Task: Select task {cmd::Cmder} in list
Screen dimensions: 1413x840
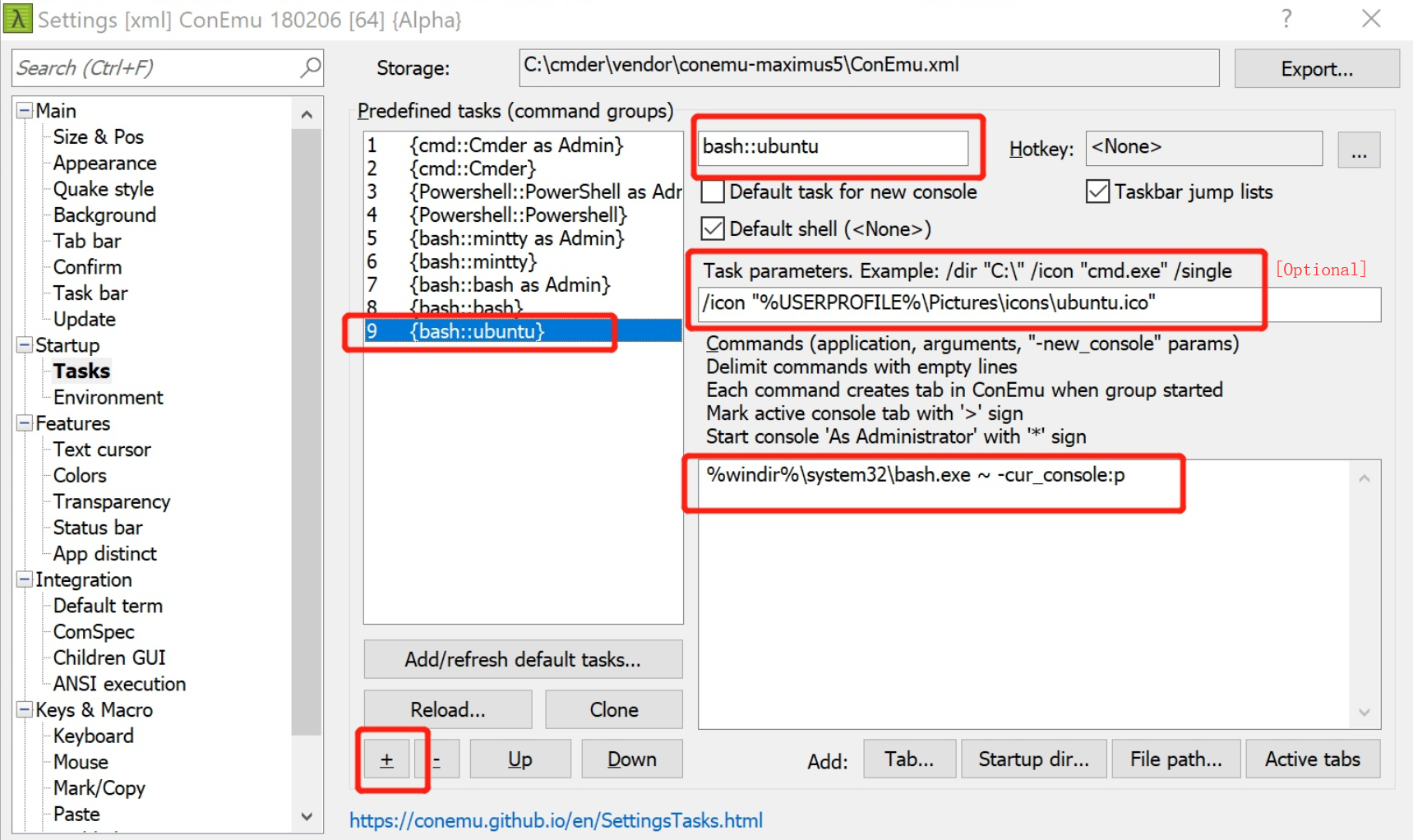Action: (x=523, y=168)
